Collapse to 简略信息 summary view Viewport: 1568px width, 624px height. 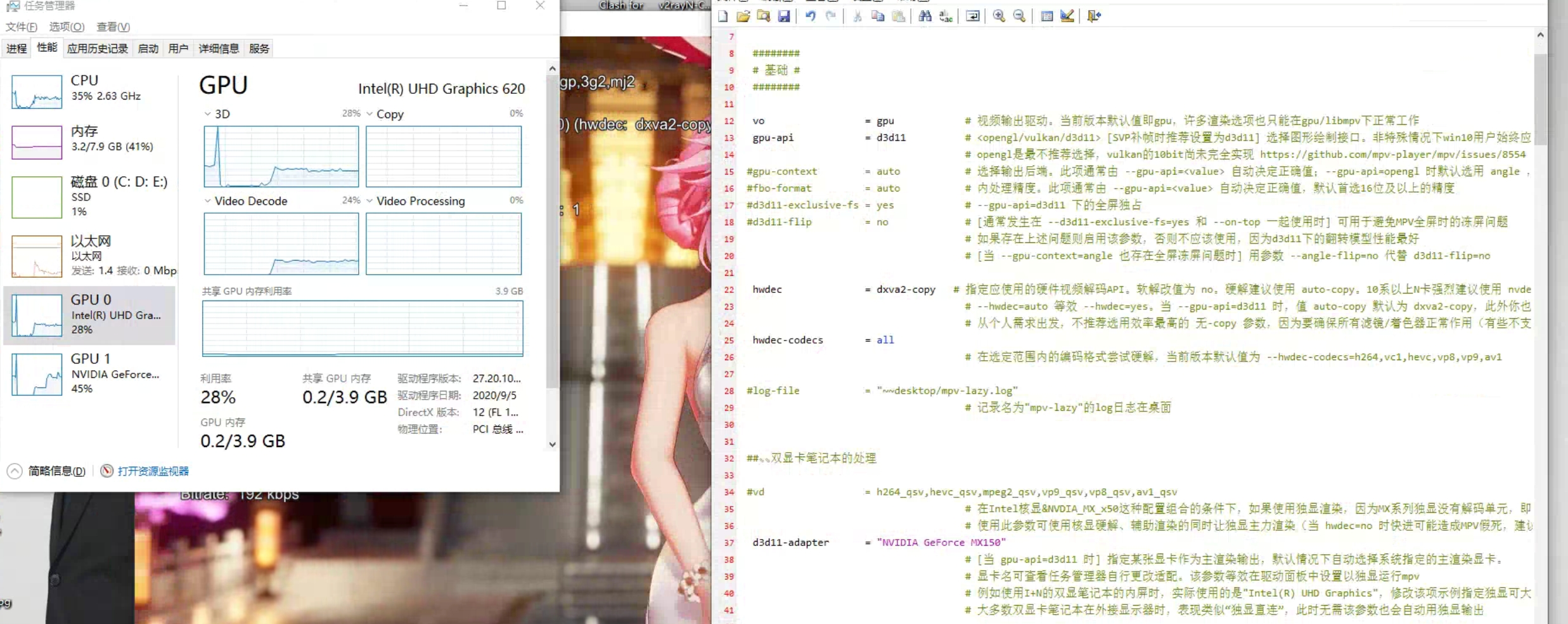(x=46, y=471)
